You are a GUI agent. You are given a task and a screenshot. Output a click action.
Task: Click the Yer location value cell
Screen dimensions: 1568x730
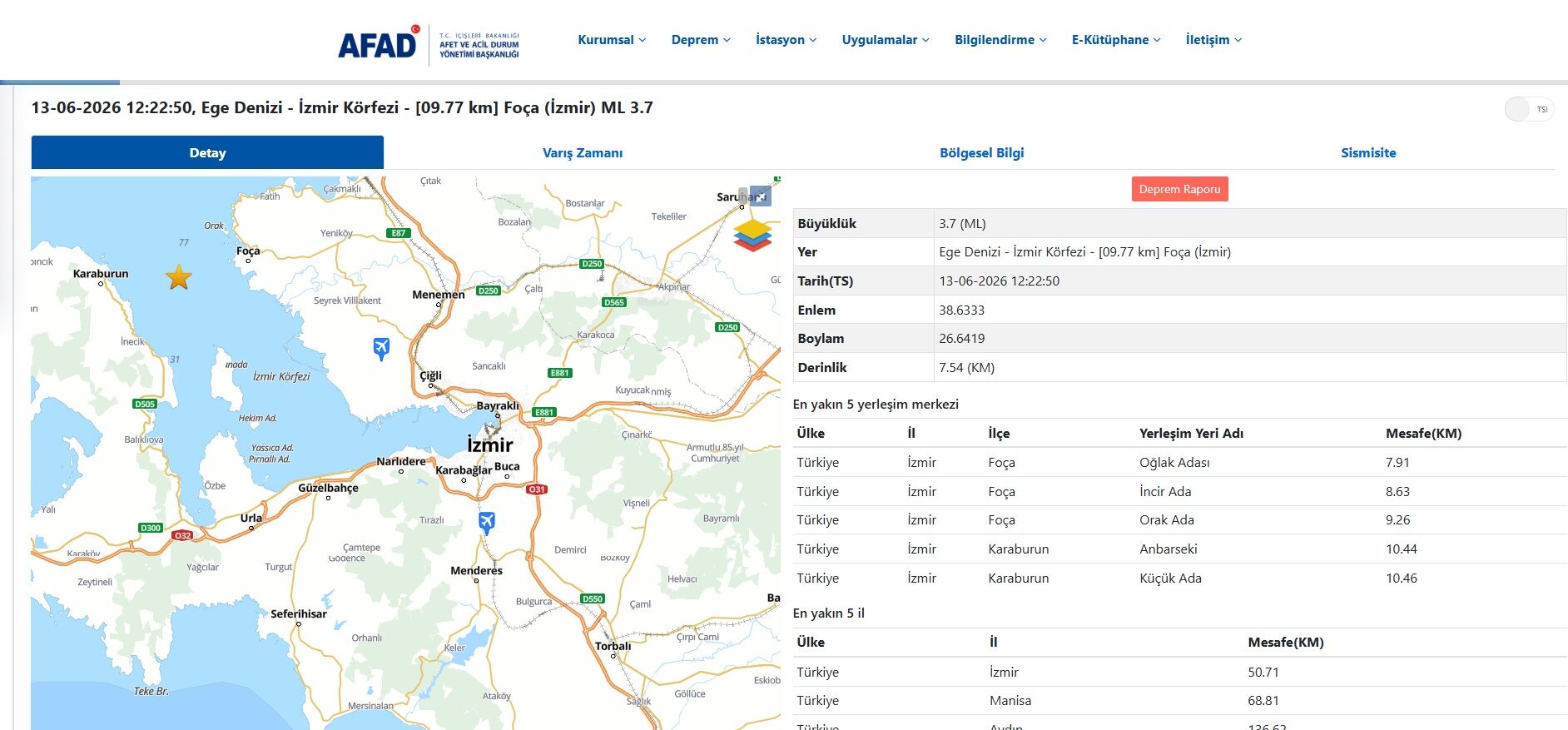tap(1250, 251)
